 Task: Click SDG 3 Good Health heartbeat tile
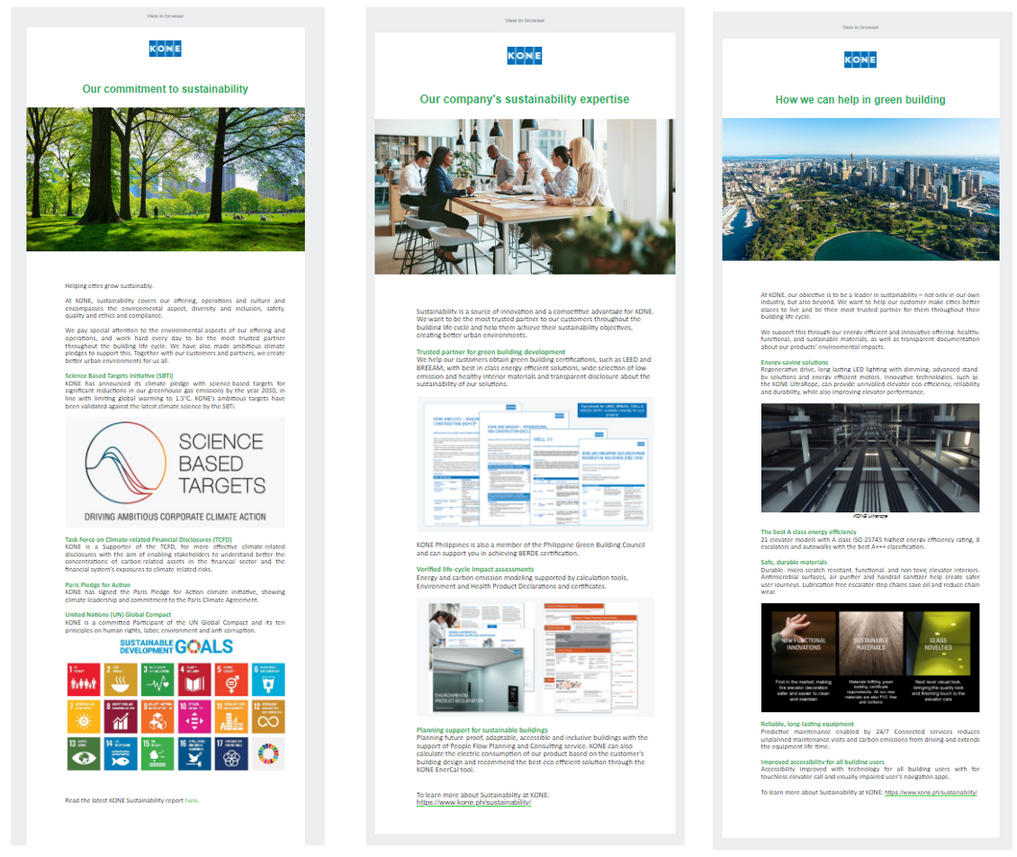(158, 679)
